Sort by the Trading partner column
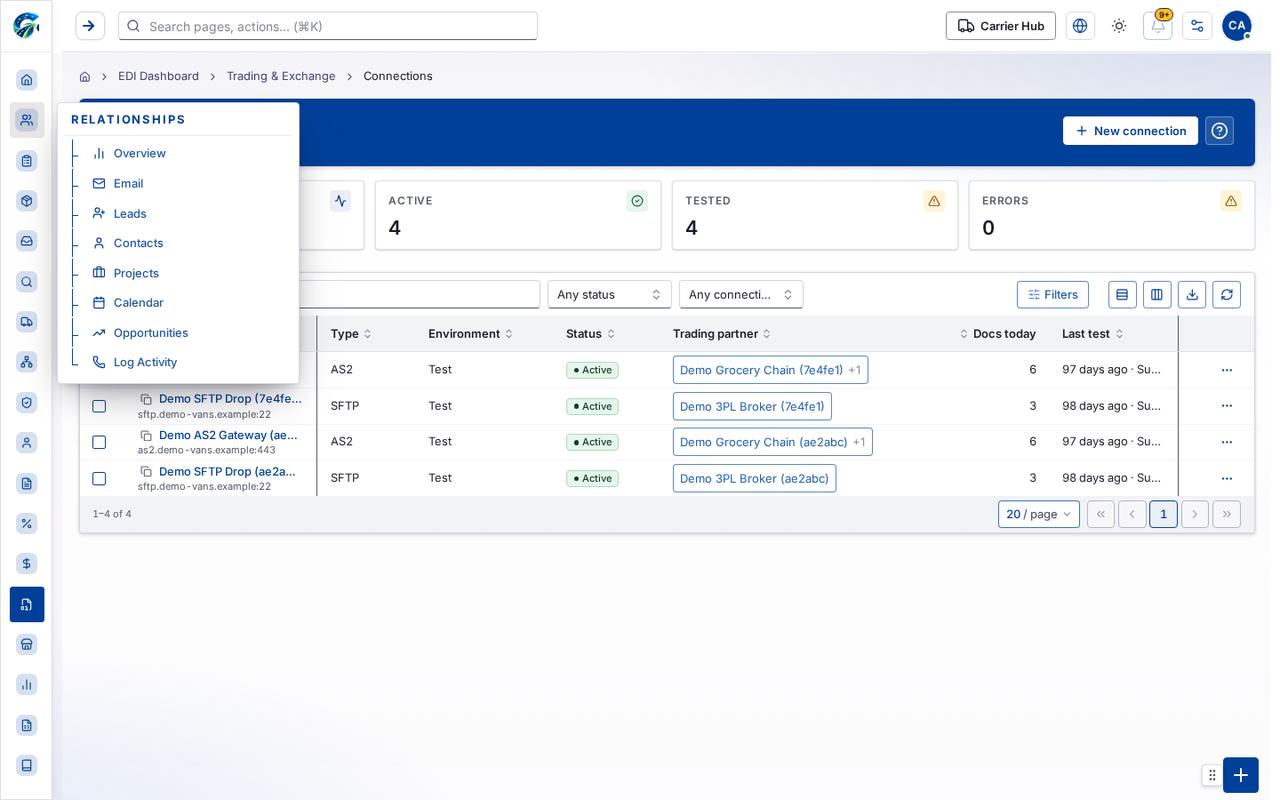This screenshot has height=800, width=1280. click(722, 334)
